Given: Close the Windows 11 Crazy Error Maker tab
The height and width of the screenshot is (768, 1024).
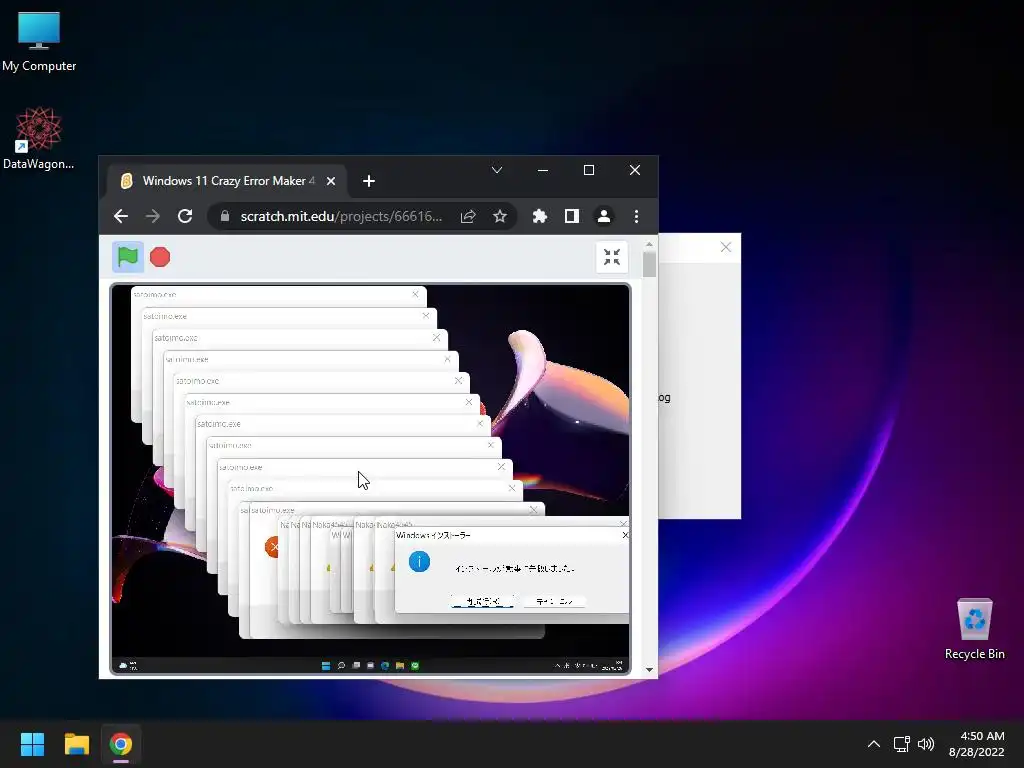Looking at the screenshot, I should pos(331,181).
